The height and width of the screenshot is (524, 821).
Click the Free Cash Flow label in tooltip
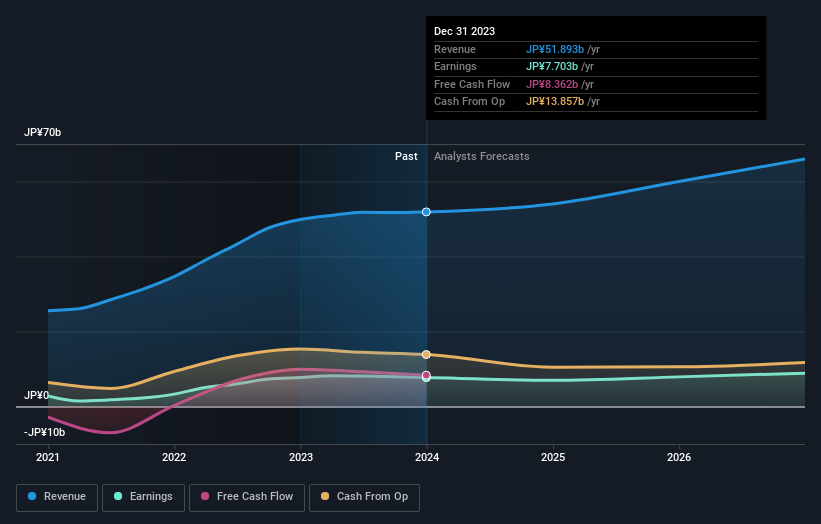tap(472, 84)
